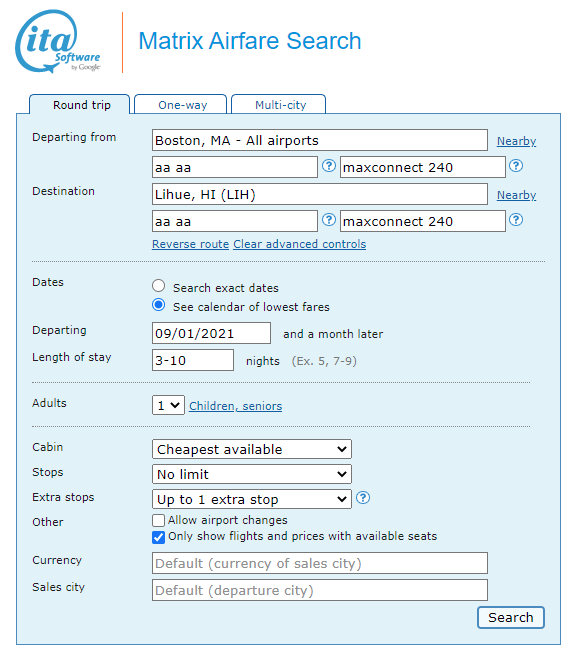Click Clear advanced controls link
Image resolution: width=578 pixels, height=652 pixels.
pos(299,244)
